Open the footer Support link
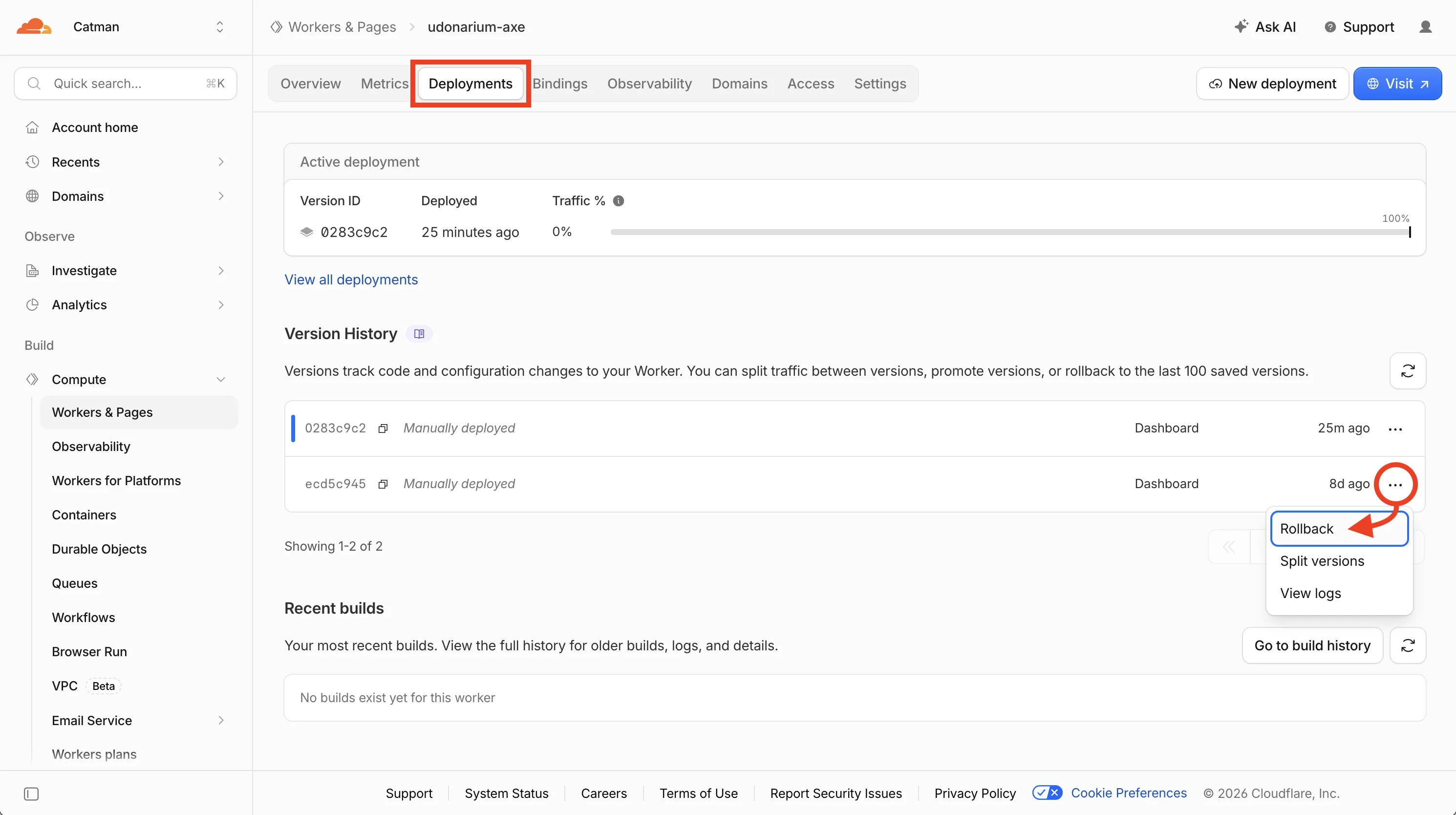The height and width of the screenshot is (815, 1456). 409,793
